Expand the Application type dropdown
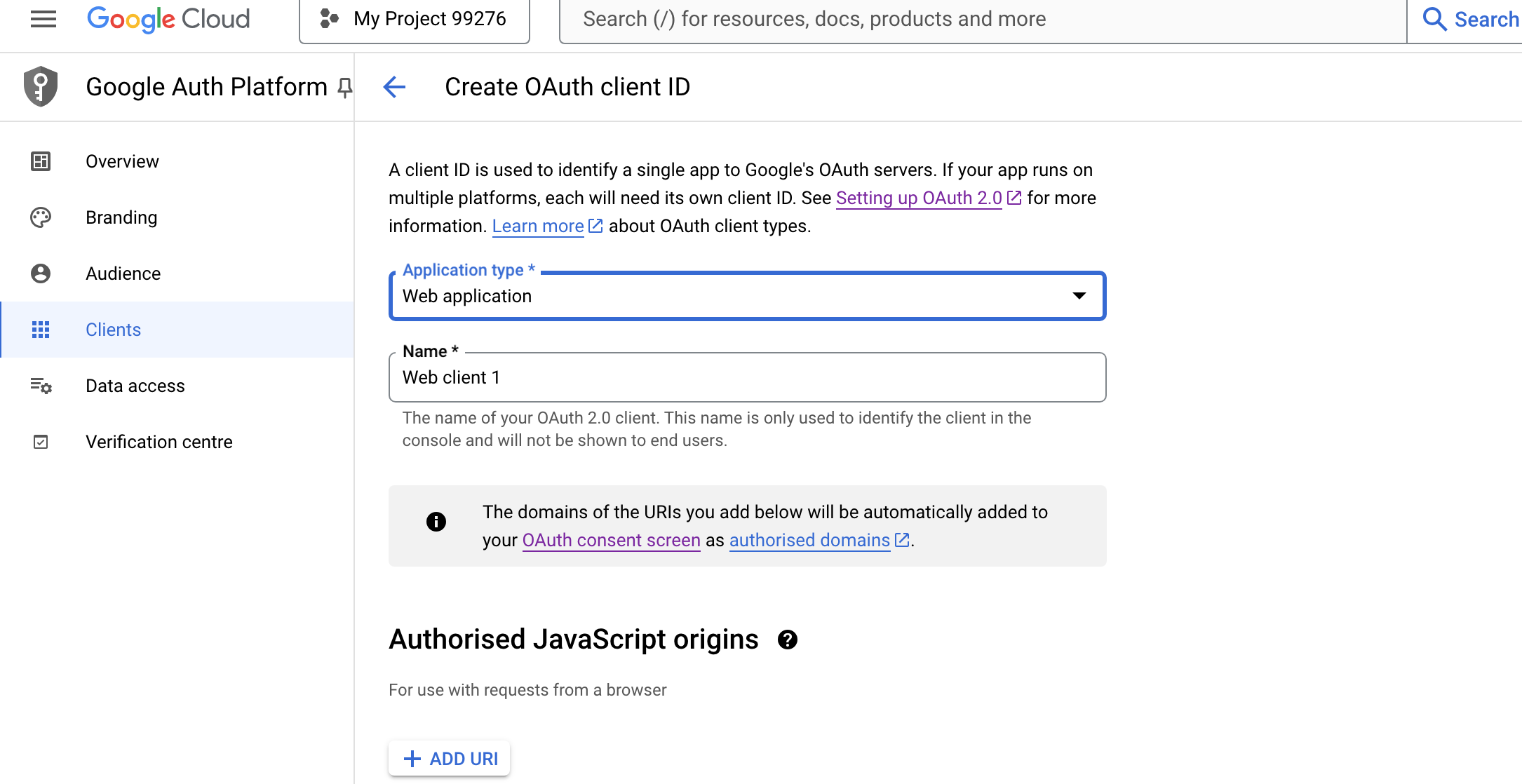The height and width of the screenshot is (784, 1522). (x=748, y=296)
